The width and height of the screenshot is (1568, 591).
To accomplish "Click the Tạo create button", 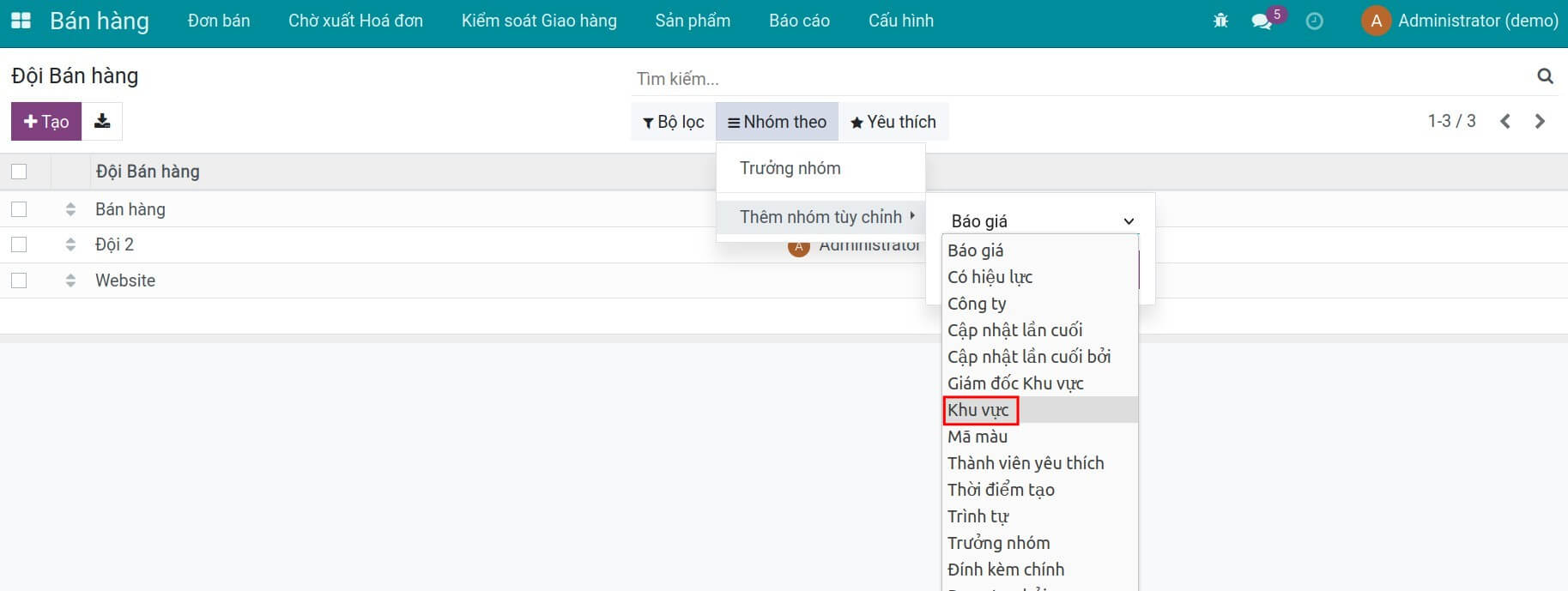I will tap(46, 121).
